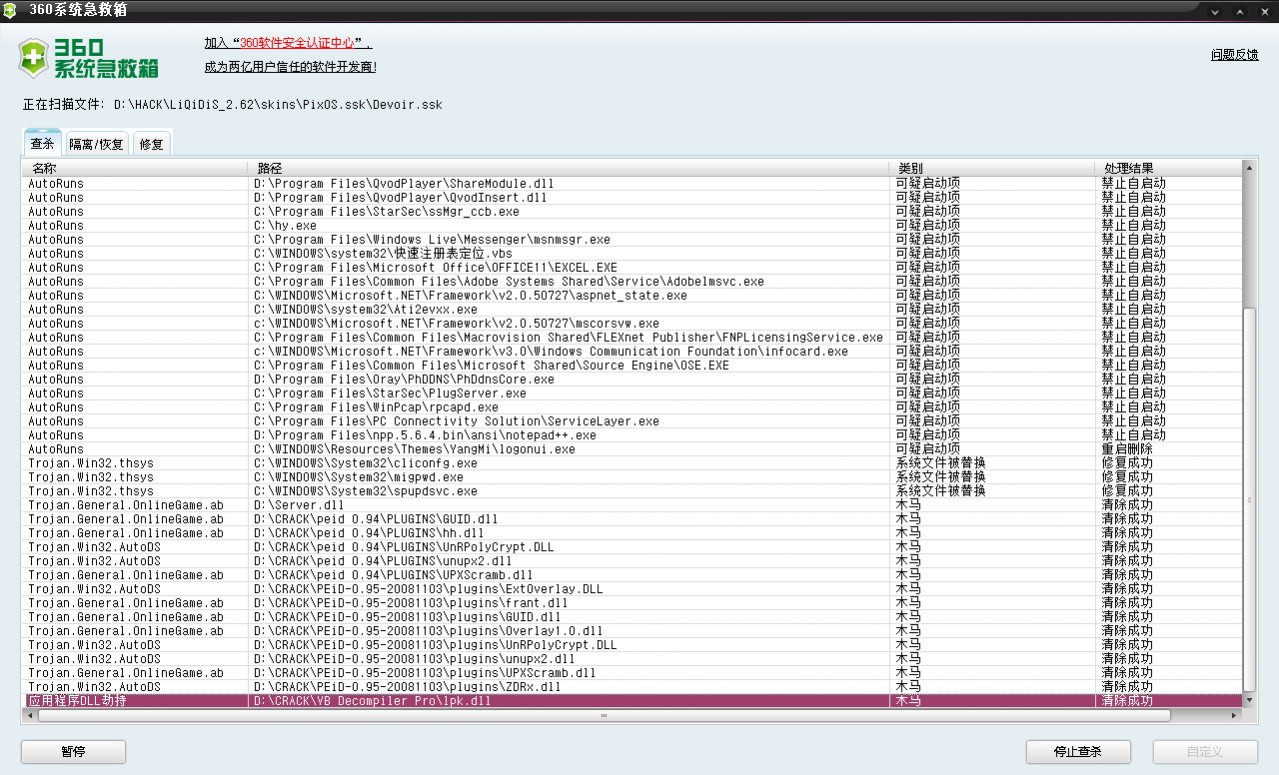The image size is (1279, 775).
Task: Select row with cliconfg.exe path
Action: coord(633,464)
